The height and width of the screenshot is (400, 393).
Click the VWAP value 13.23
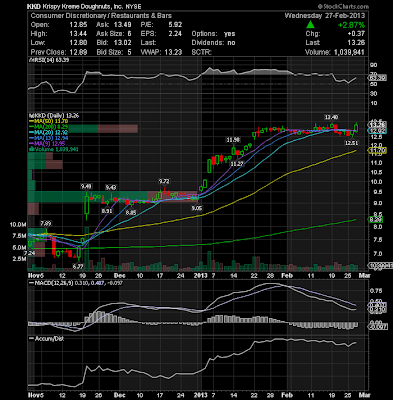175,52
